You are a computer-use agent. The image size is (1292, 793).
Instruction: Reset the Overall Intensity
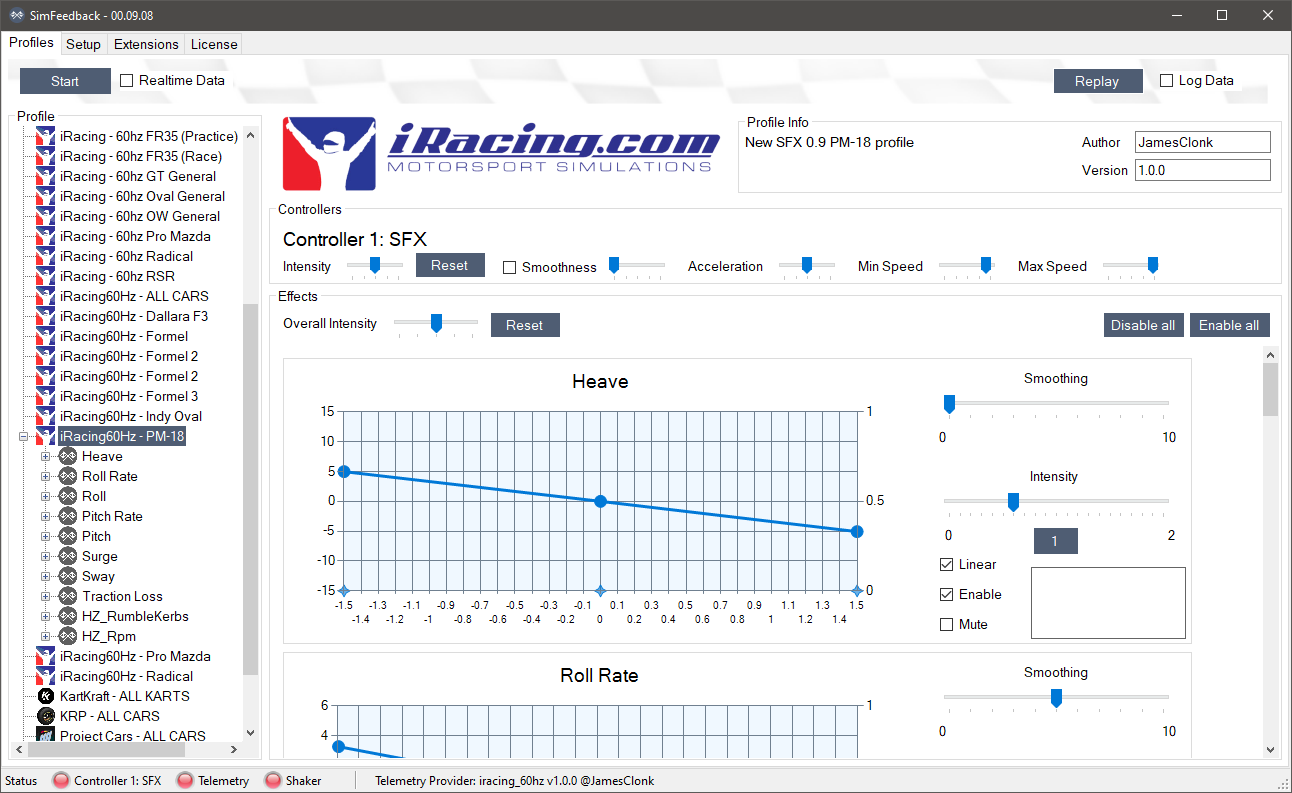(524, 325)
